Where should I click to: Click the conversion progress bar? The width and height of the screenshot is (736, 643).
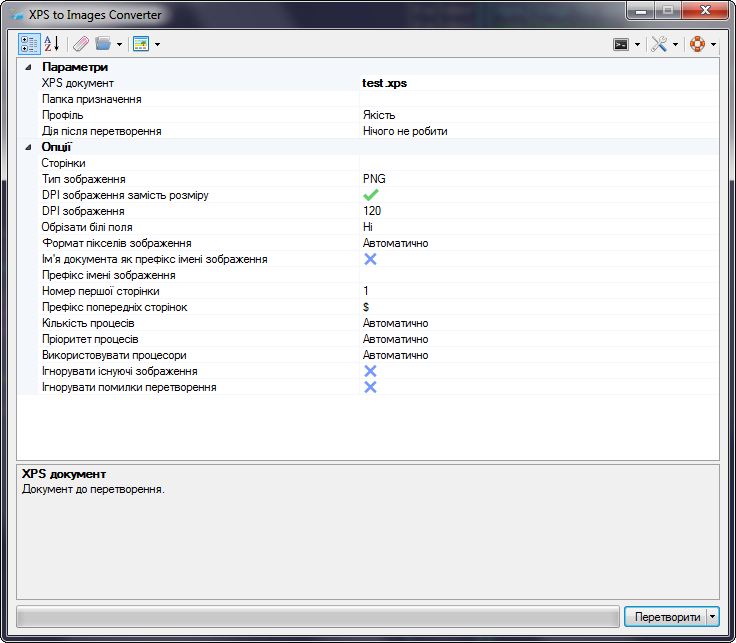click(318, 617)
